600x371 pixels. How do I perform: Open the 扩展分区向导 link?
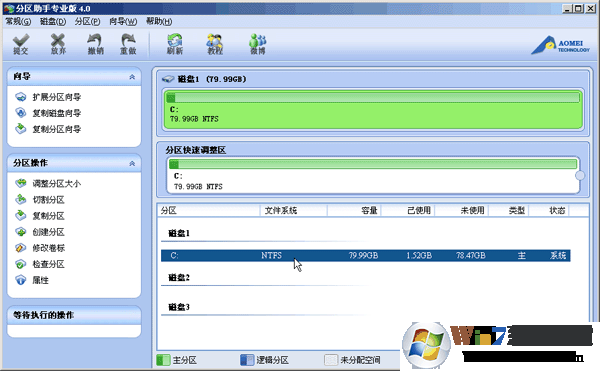pyautogui.click(x=57, y=97)
